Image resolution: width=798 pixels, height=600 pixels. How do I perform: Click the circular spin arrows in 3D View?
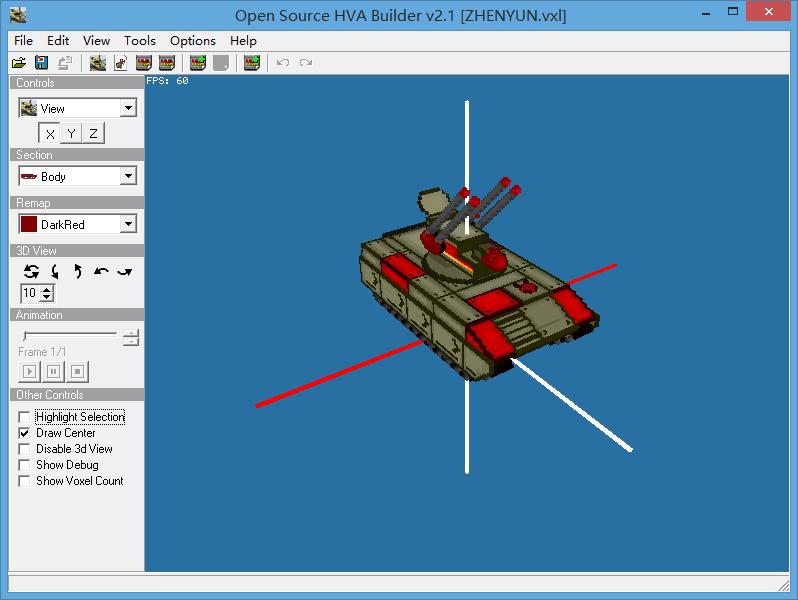click(32, 271)
